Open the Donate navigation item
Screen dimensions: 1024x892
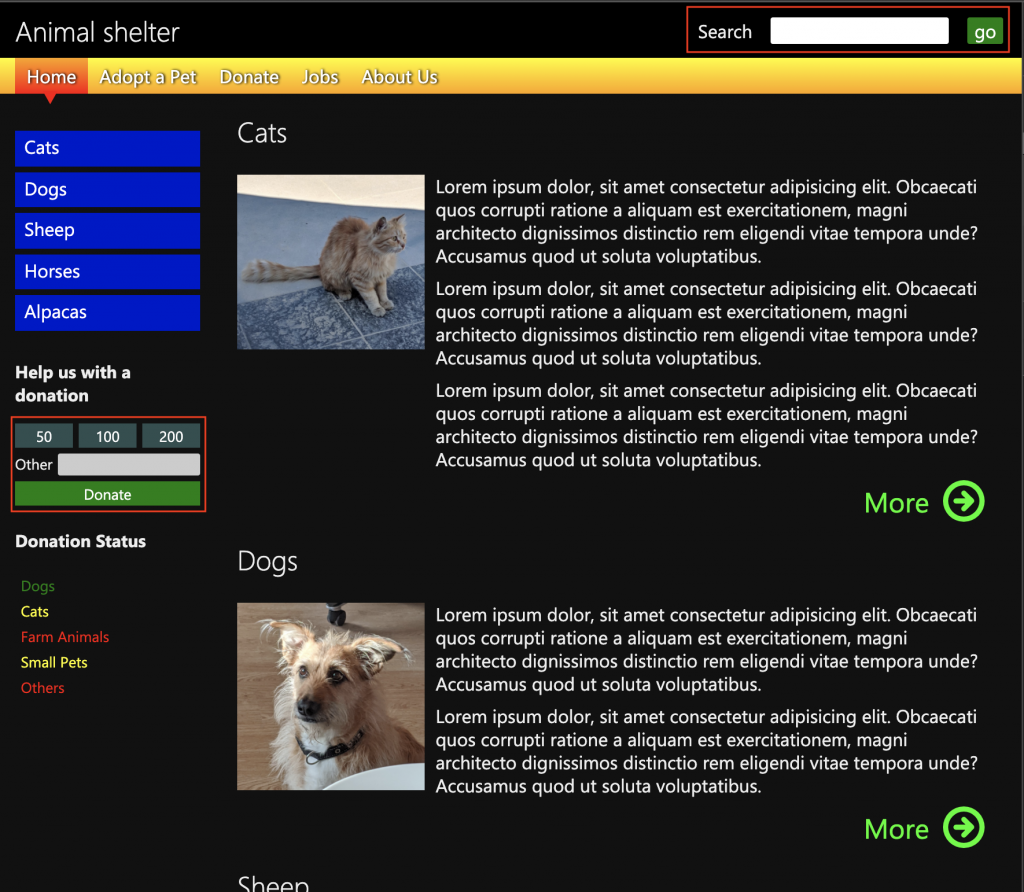249,76
